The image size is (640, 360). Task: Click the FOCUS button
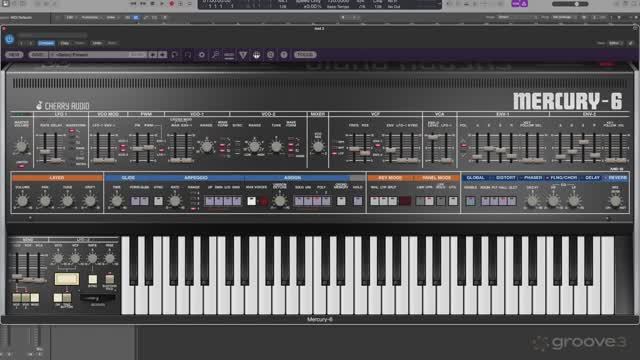tap(305, 55)
